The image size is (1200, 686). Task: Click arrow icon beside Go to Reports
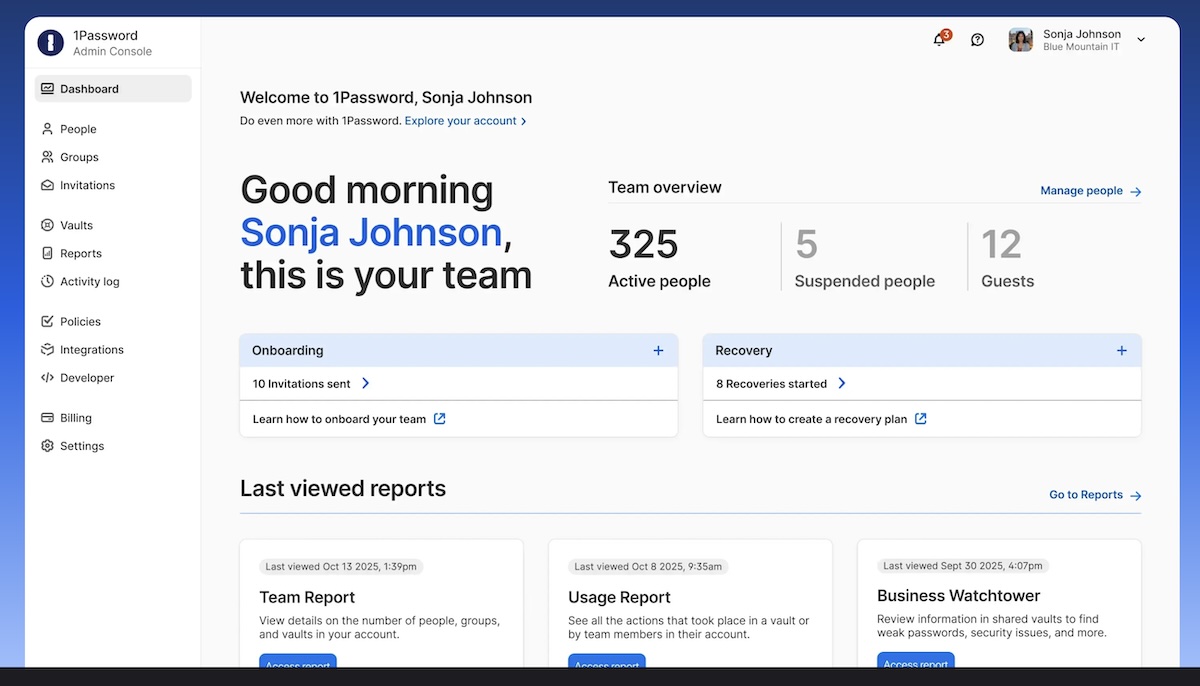tap(1135, 495)
